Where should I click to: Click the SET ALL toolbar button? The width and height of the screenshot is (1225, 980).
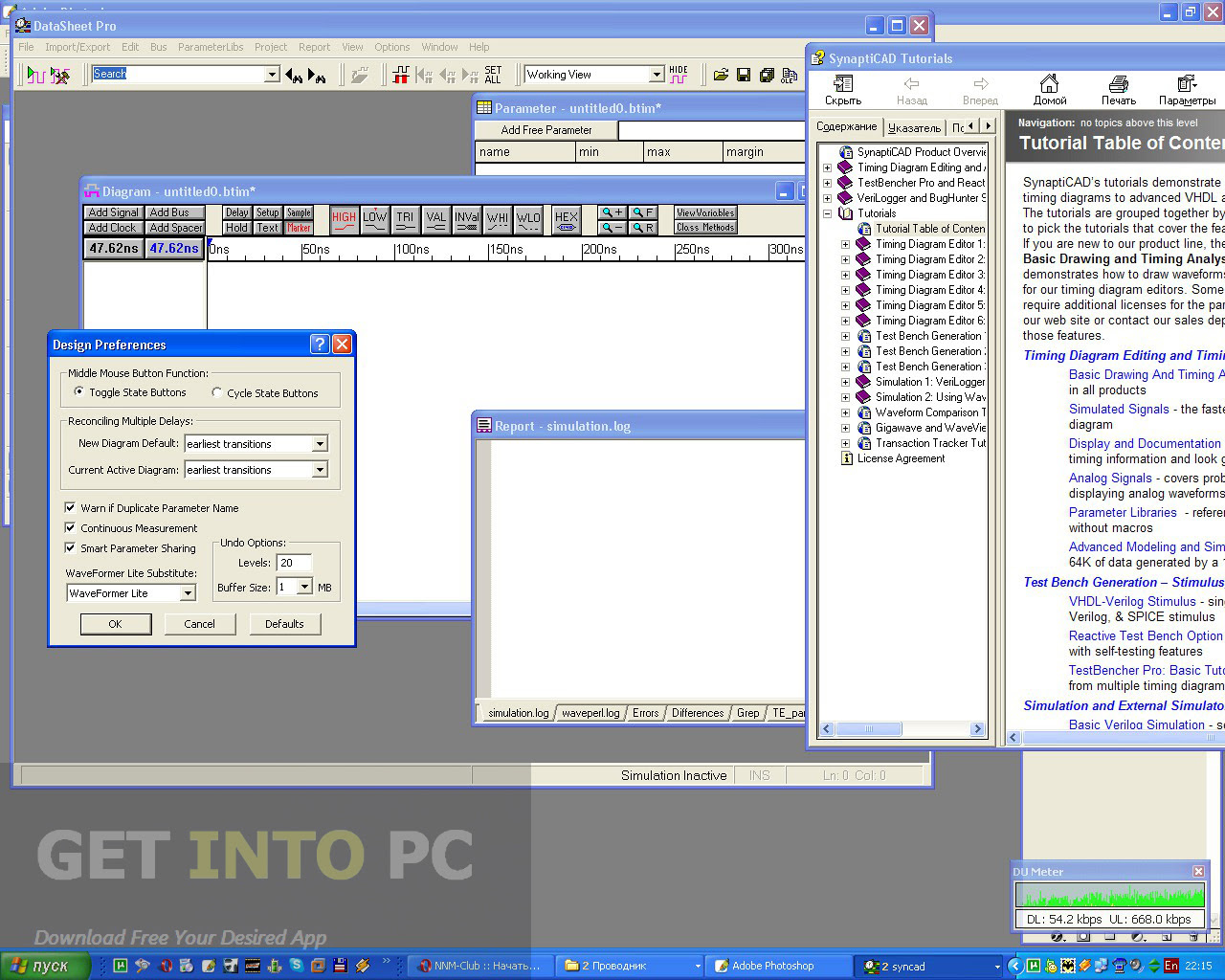(x=493, y=75)
